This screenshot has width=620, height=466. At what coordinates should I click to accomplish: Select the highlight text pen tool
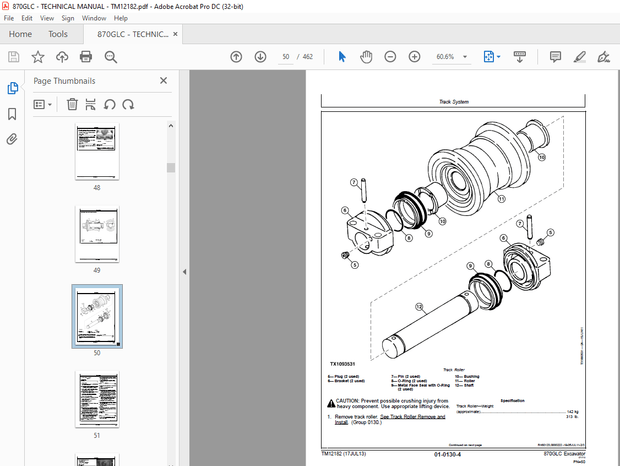[580, 57]
